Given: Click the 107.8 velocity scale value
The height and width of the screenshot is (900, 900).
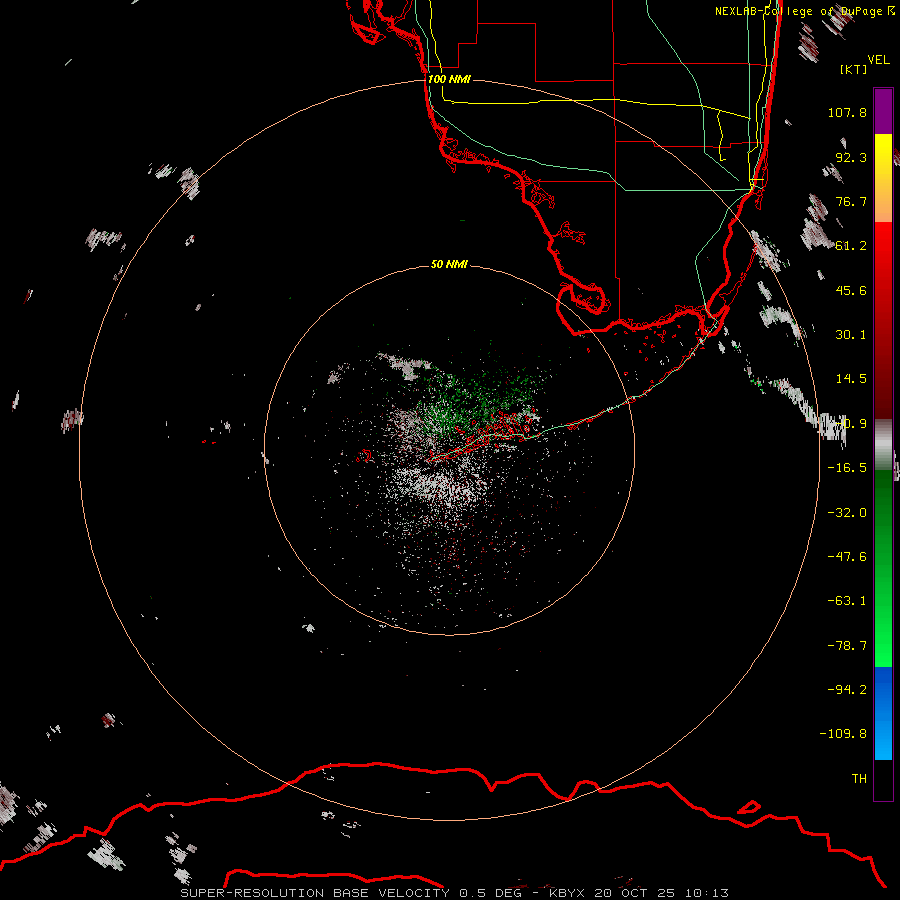Looking at the screenshot, I should click(x=847, y=112).
